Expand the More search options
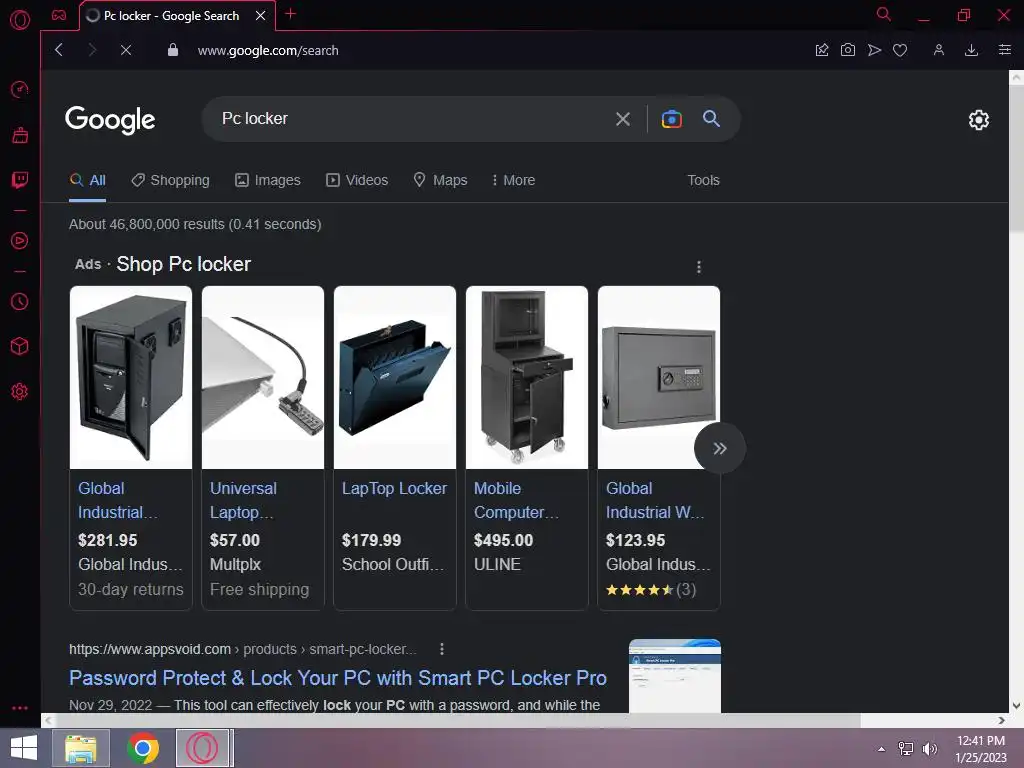1024x768 pixels. 513,180
